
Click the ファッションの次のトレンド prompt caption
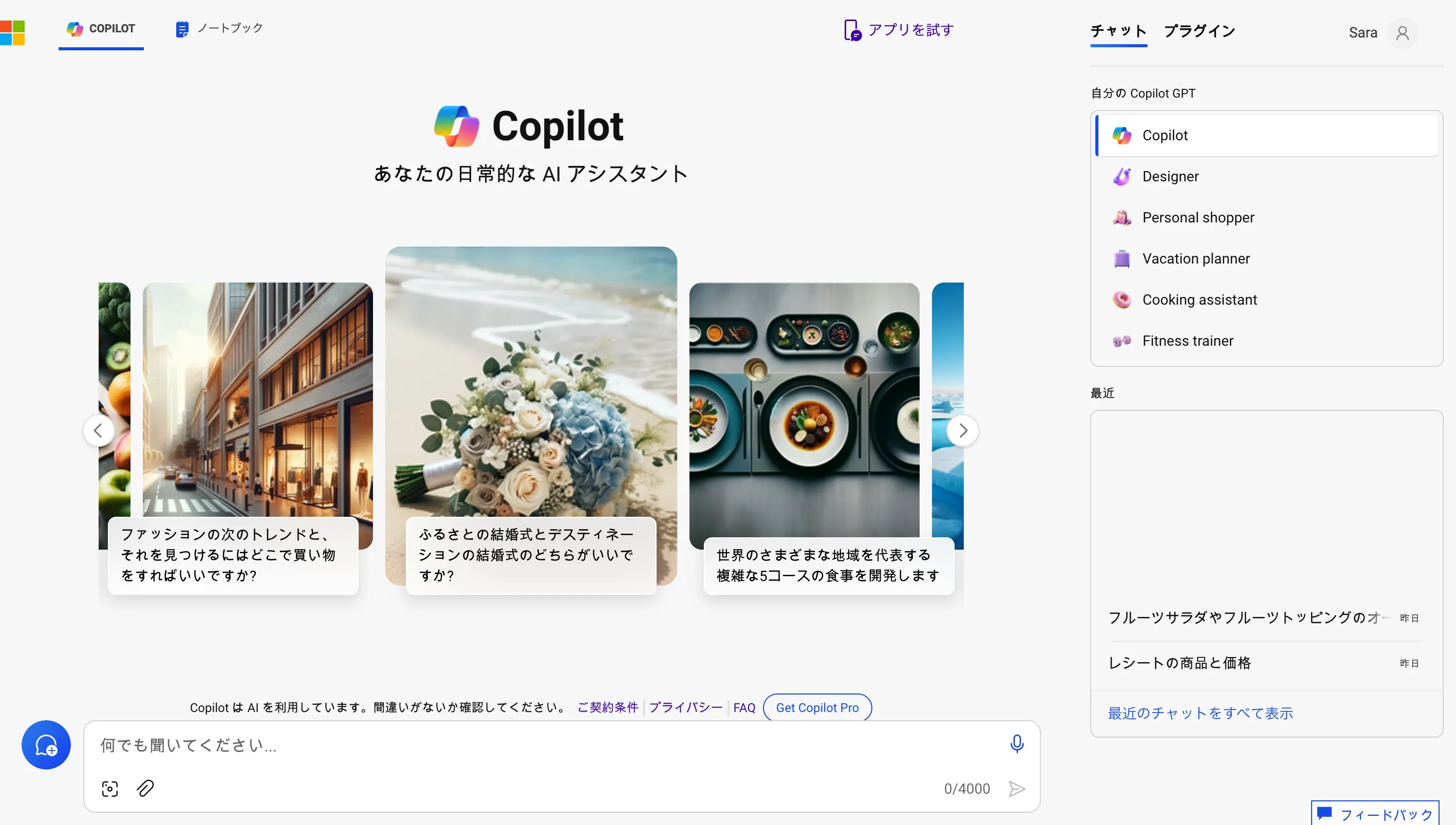pyautogui.click(x=233, y=555)
